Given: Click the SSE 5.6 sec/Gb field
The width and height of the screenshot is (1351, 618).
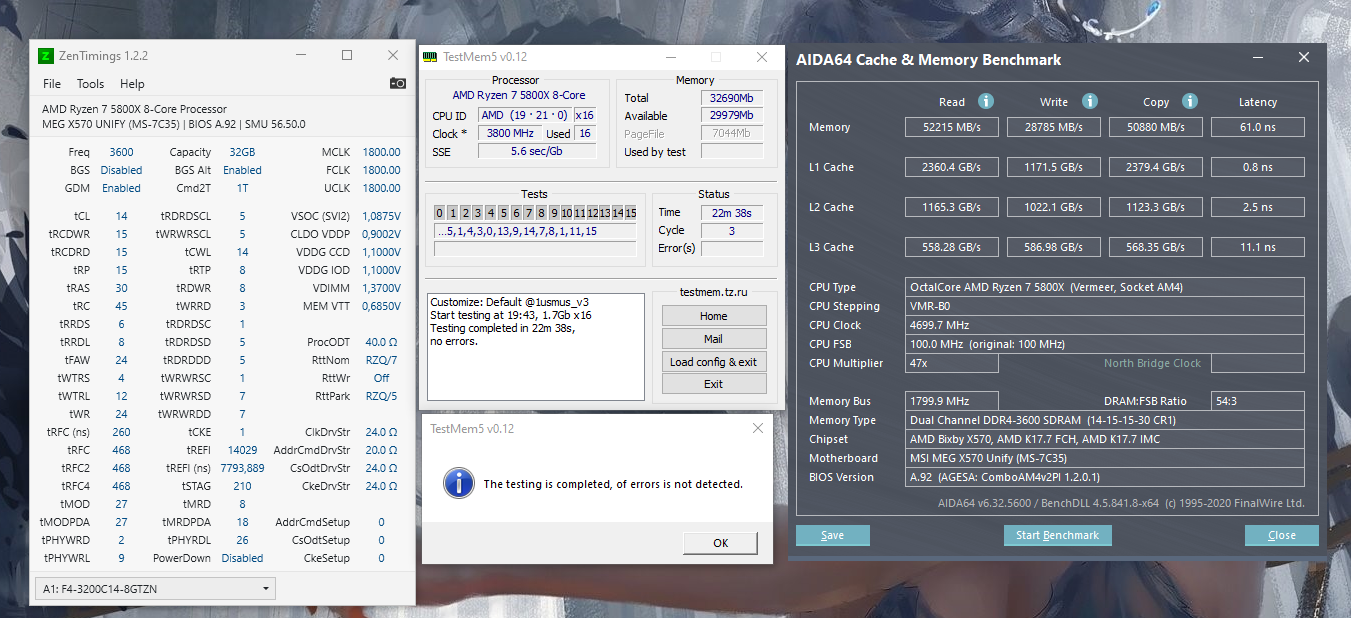Looking at the screenshot, I should click(x=538, y=151).
